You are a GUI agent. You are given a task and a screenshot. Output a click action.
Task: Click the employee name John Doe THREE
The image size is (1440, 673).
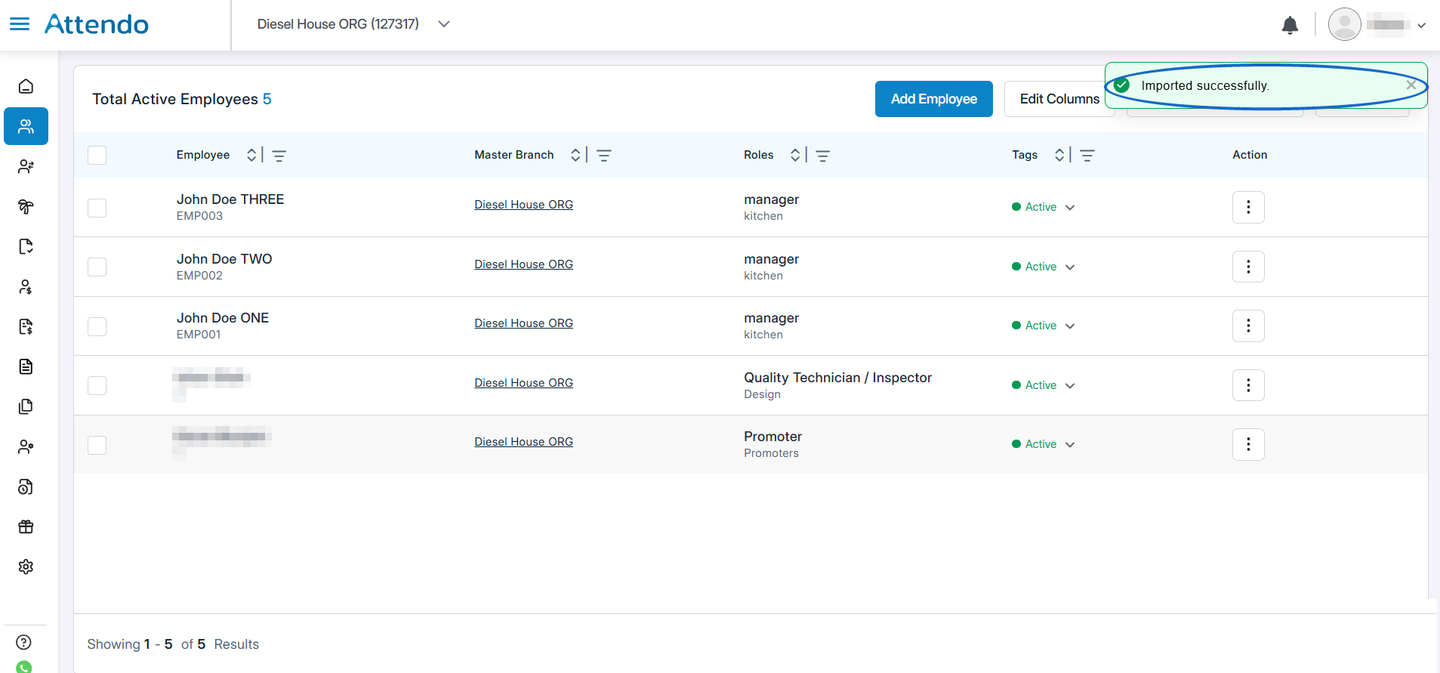pyautogui.click(x=230, y=199)
